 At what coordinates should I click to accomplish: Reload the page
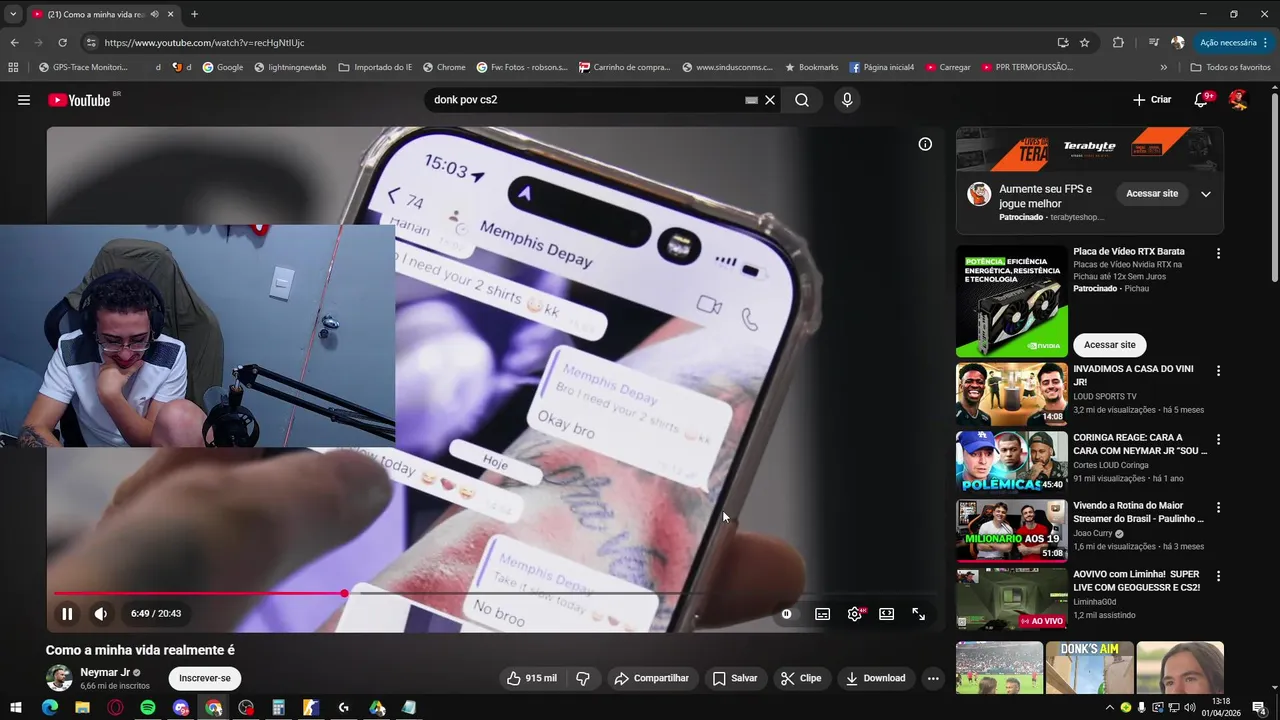[x=62, y=43]
